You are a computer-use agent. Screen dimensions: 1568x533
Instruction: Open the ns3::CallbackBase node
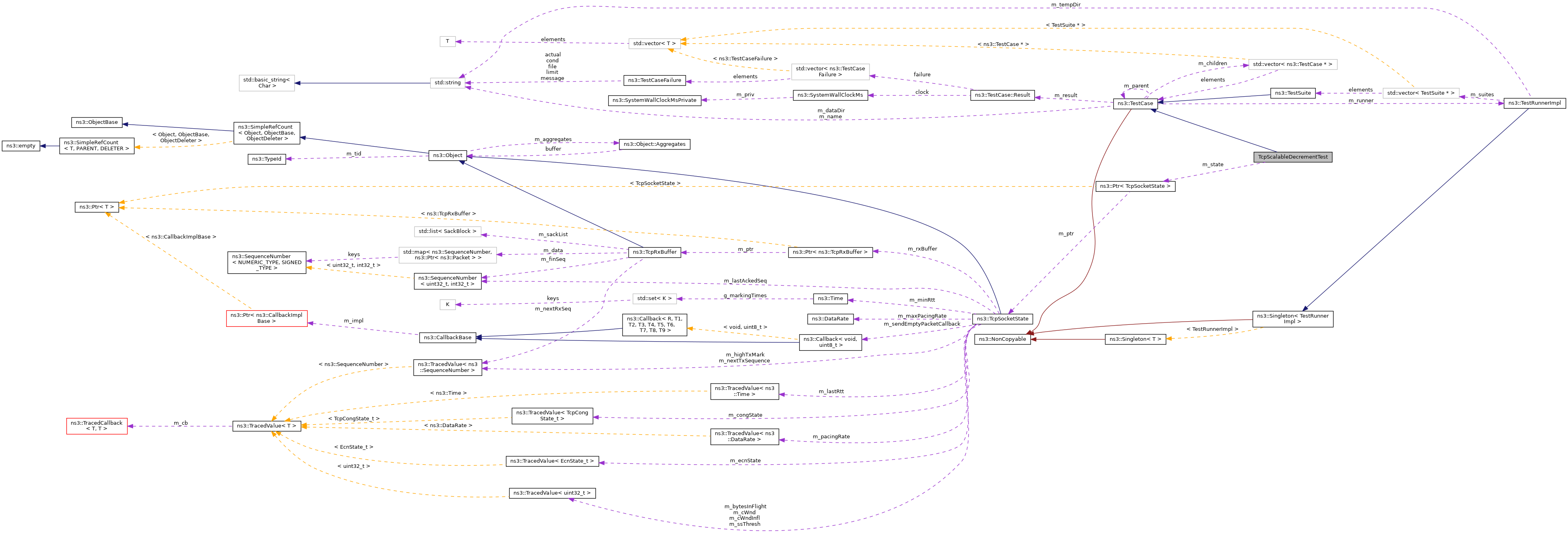448,338
